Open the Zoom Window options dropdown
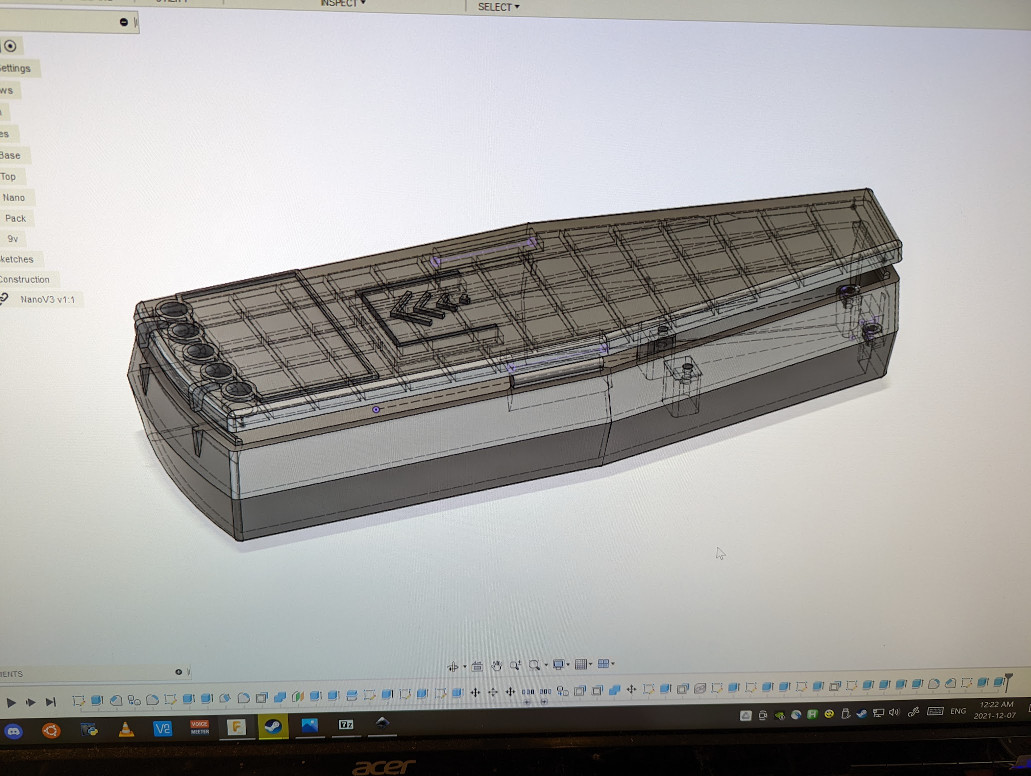This screenshot has height=776, width=1031. 546,665
